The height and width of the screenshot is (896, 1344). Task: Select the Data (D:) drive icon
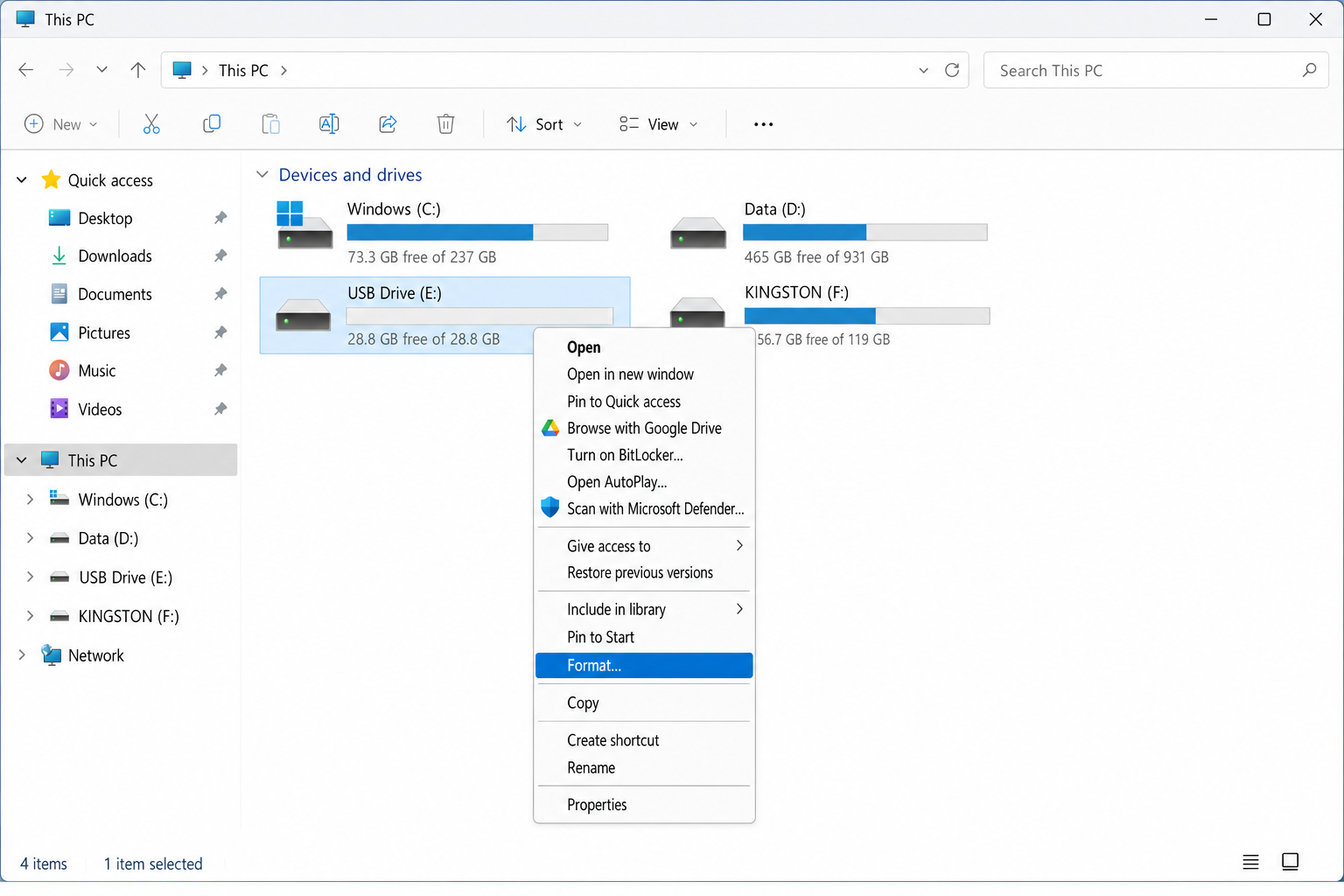point(698,233)
